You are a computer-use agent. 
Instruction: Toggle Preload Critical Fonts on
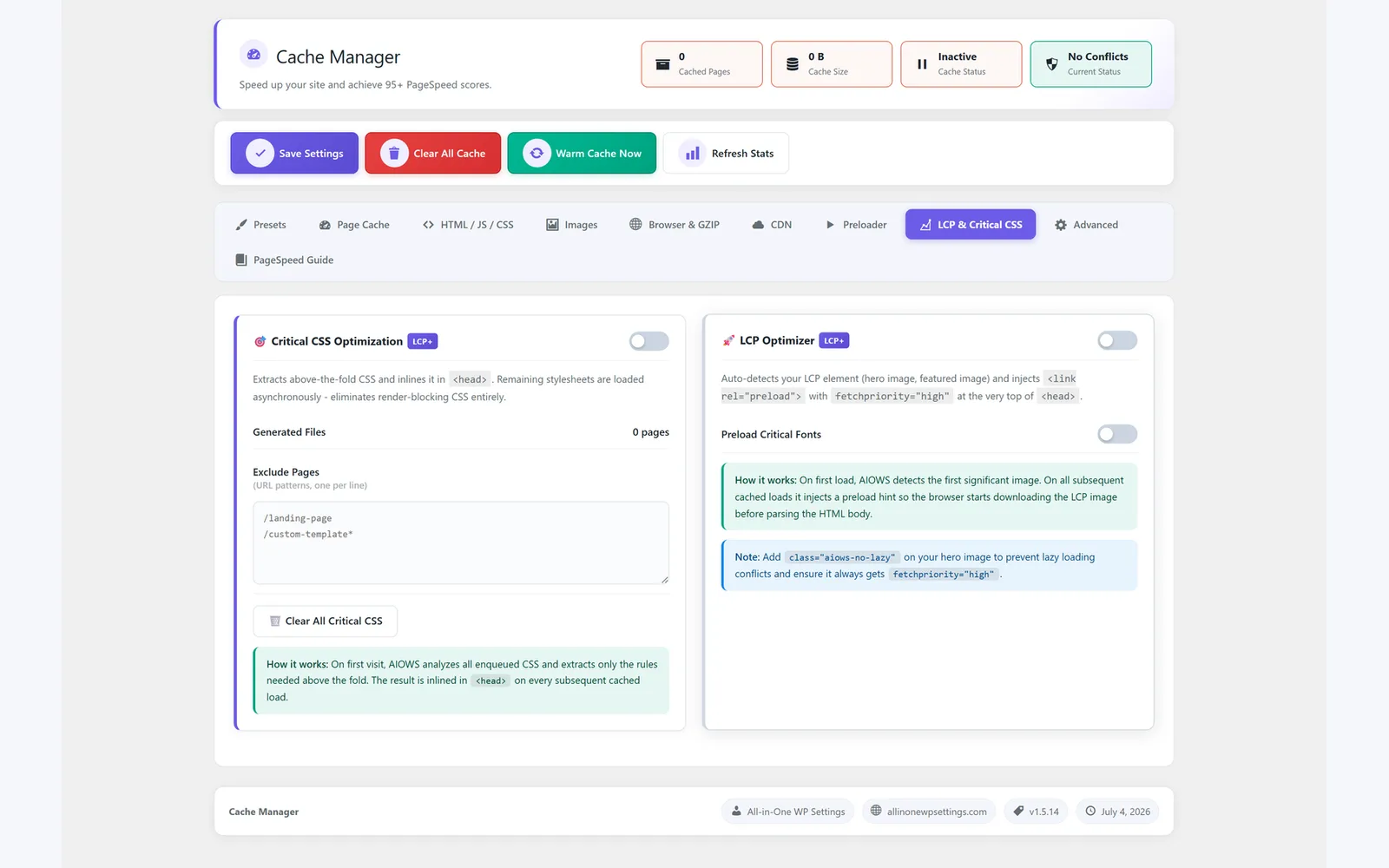tap(1117, 434)
